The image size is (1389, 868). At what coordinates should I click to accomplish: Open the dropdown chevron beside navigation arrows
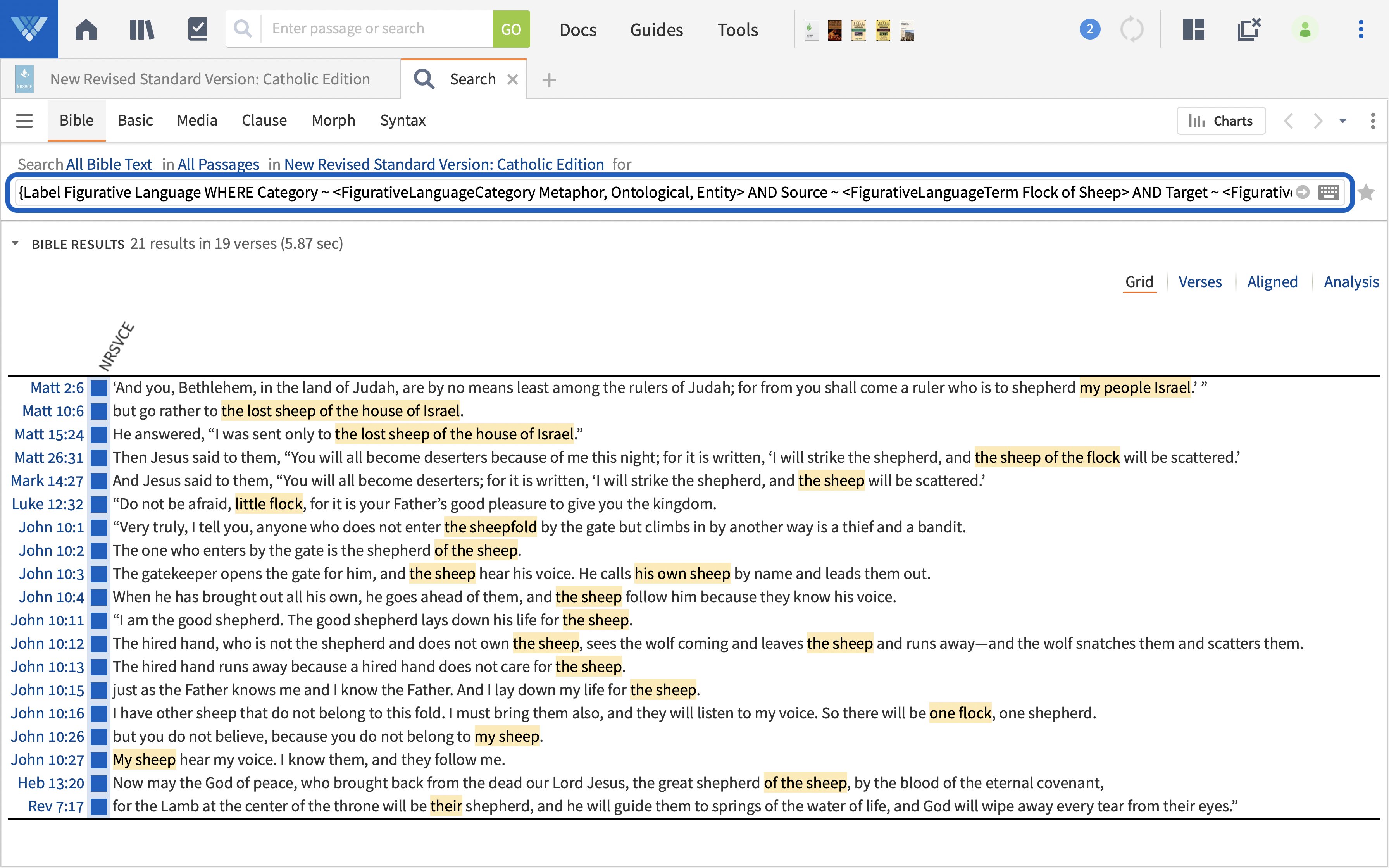coord(1343,121)
